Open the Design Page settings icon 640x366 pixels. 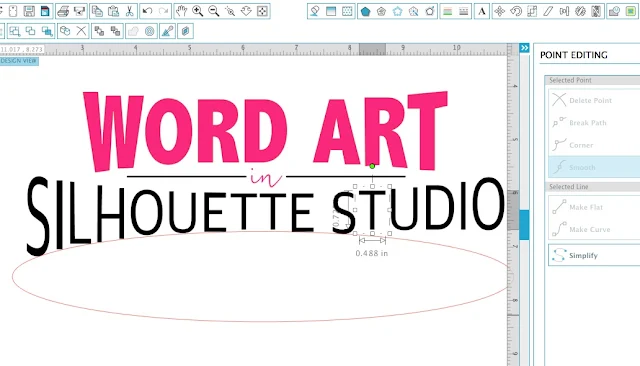315,11
